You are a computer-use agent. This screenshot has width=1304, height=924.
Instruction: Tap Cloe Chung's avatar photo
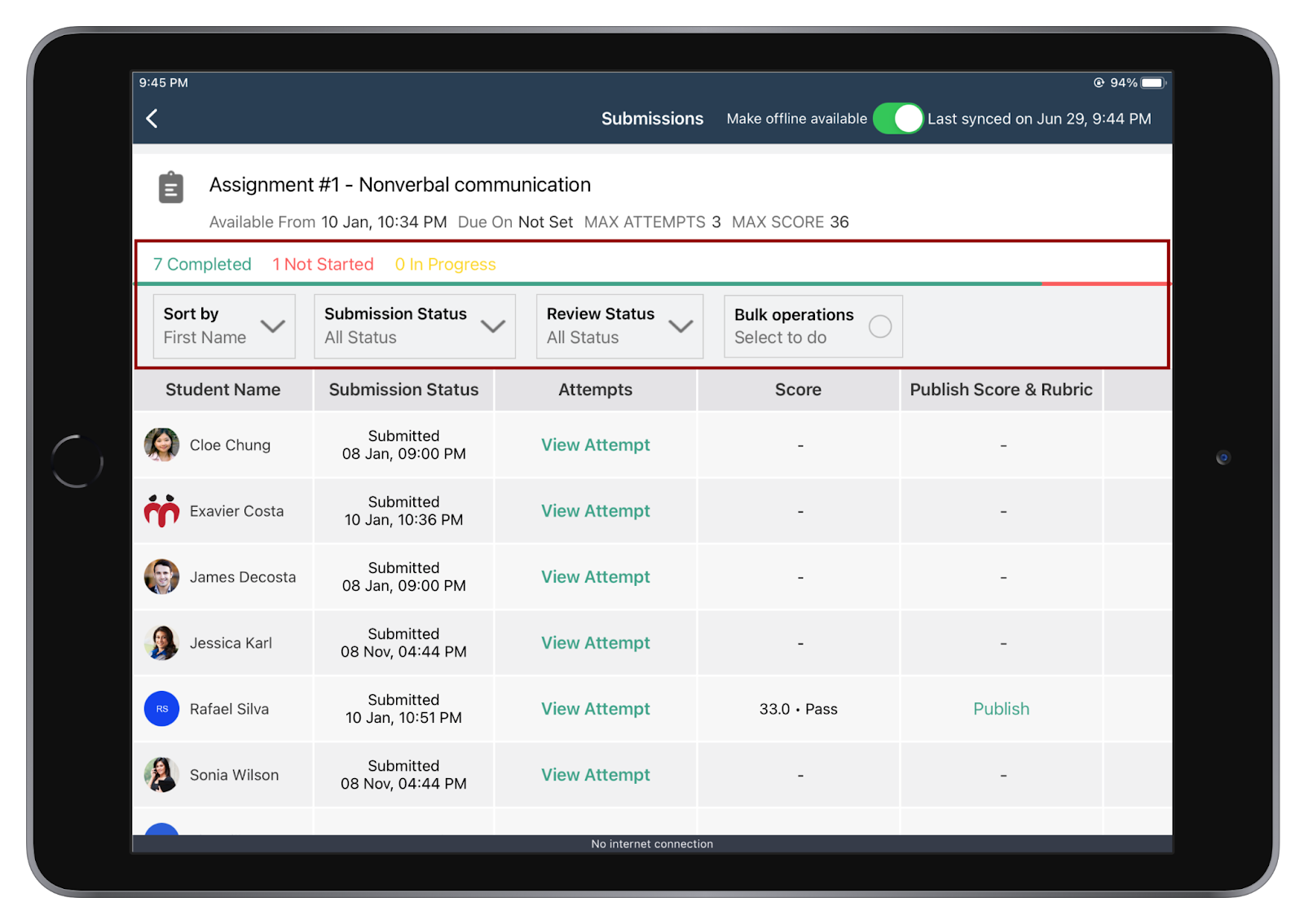[x=161, y=445]
